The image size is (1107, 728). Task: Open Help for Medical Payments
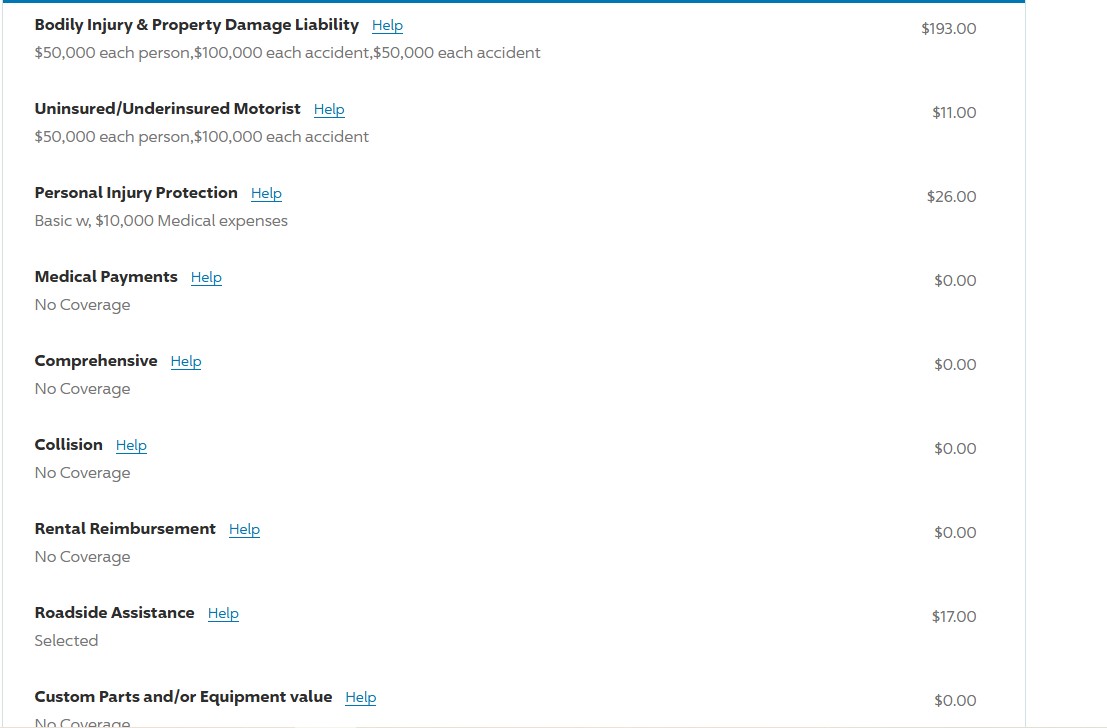[206, 278]
